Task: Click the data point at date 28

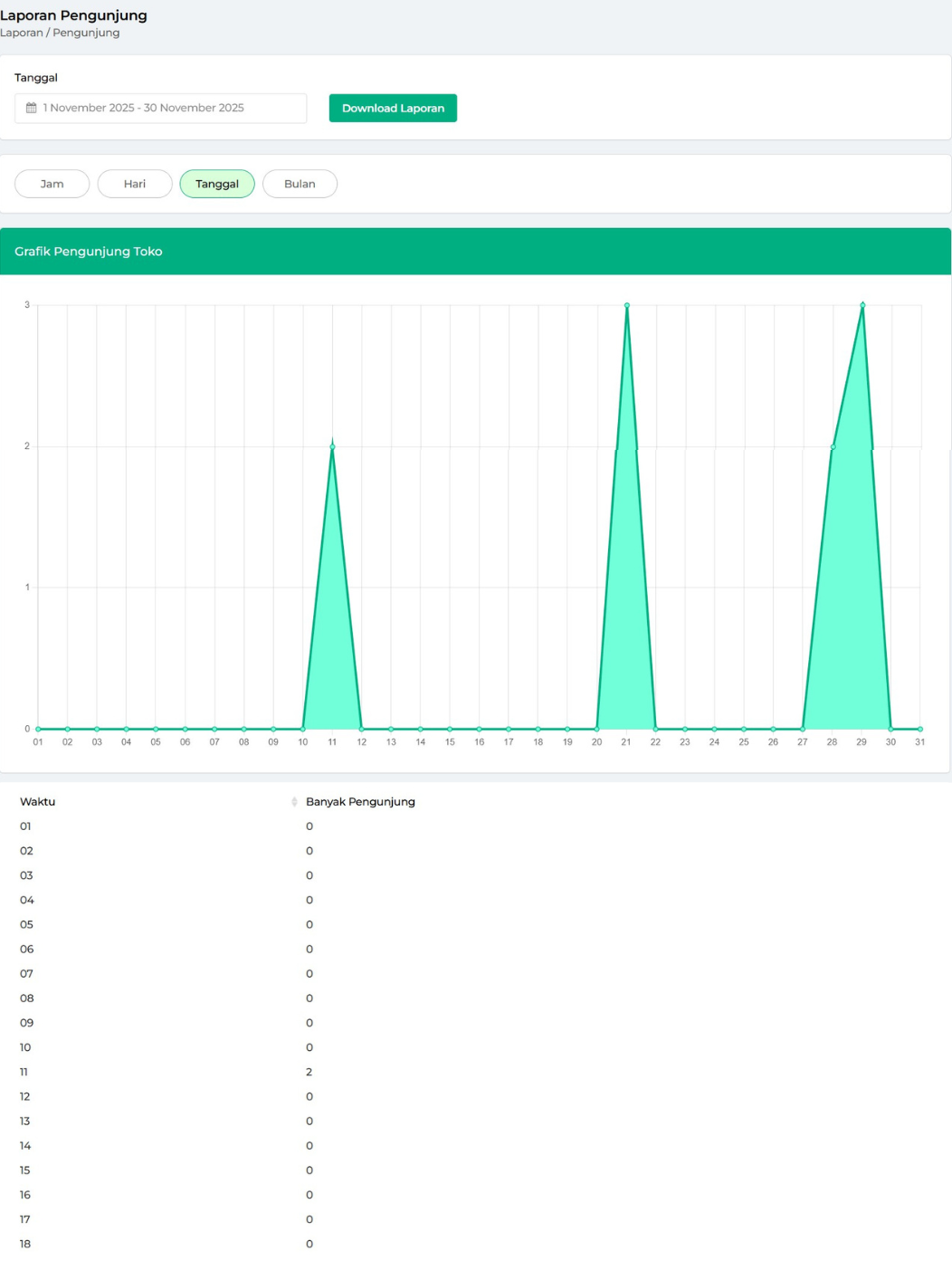Action: [x=833, y=446]
